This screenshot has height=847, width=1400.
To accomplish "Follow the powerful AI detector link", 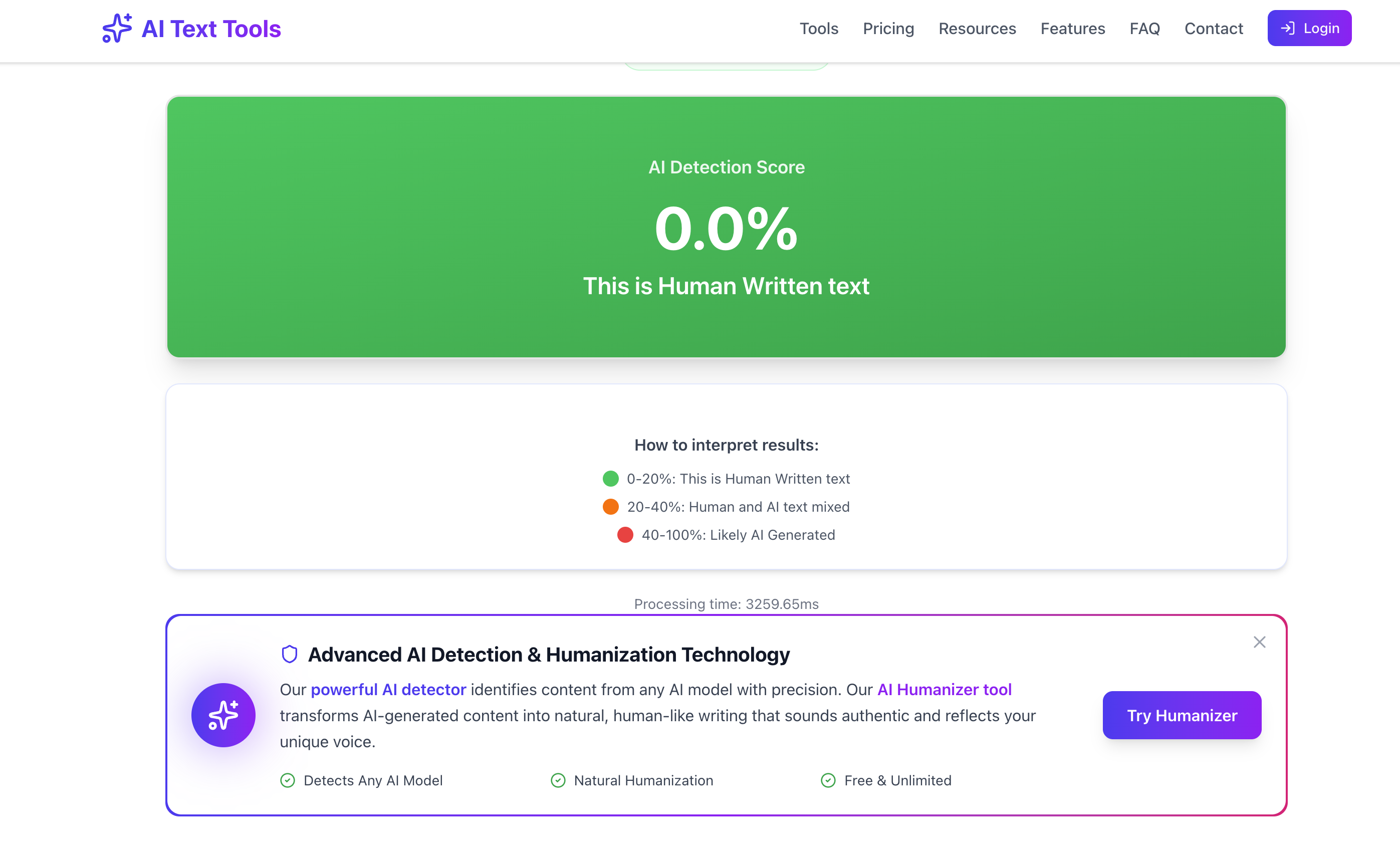I will coord(388,689).
